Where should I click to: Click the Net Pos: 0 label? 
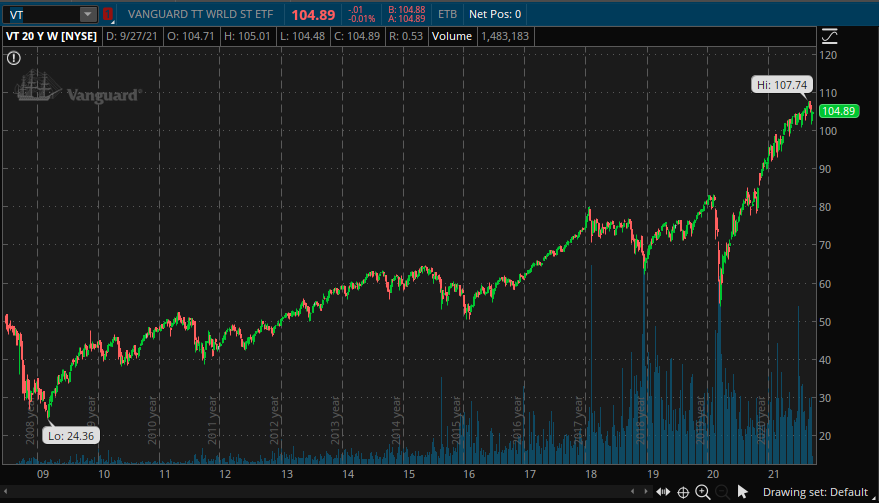click(495, 14)
